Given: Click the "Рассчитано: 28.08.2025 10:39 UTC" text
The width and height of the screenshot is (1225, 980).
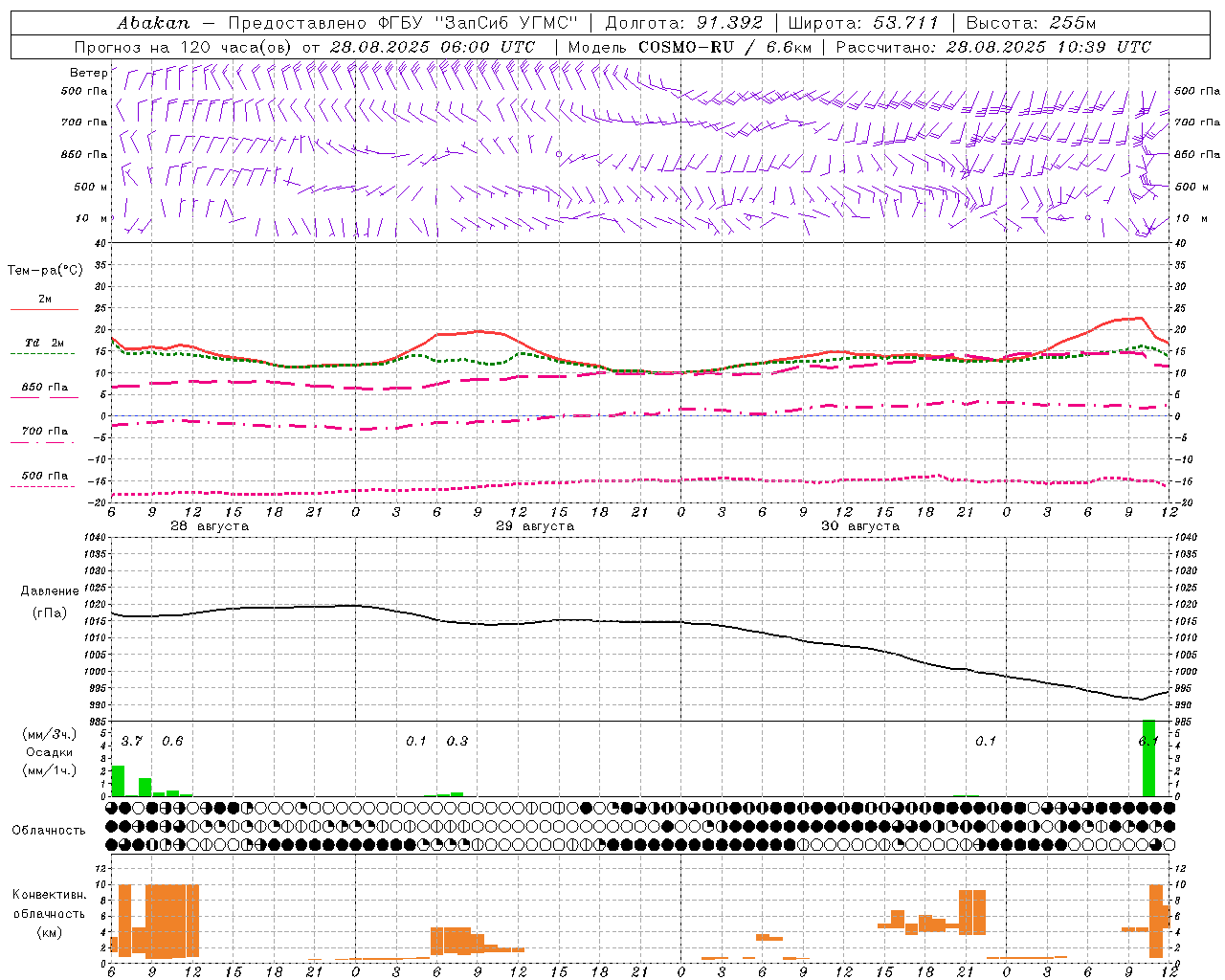Looking at the screenshot, I should pos(993,47).
